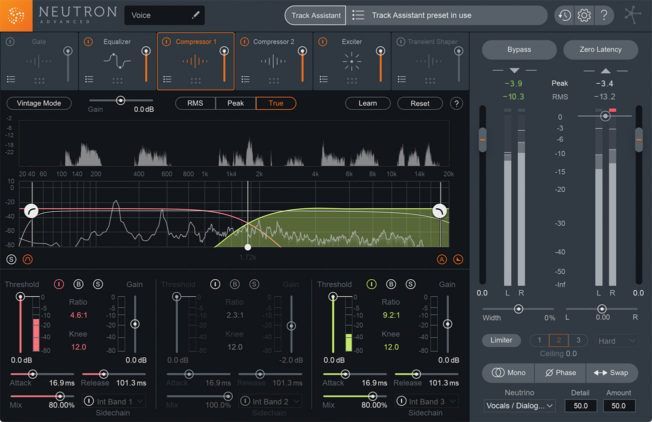Click the Compressor 2 module drag handle dots
Image resolution: width=652 pixels, height=422 pixels.
tap(274, 80)
